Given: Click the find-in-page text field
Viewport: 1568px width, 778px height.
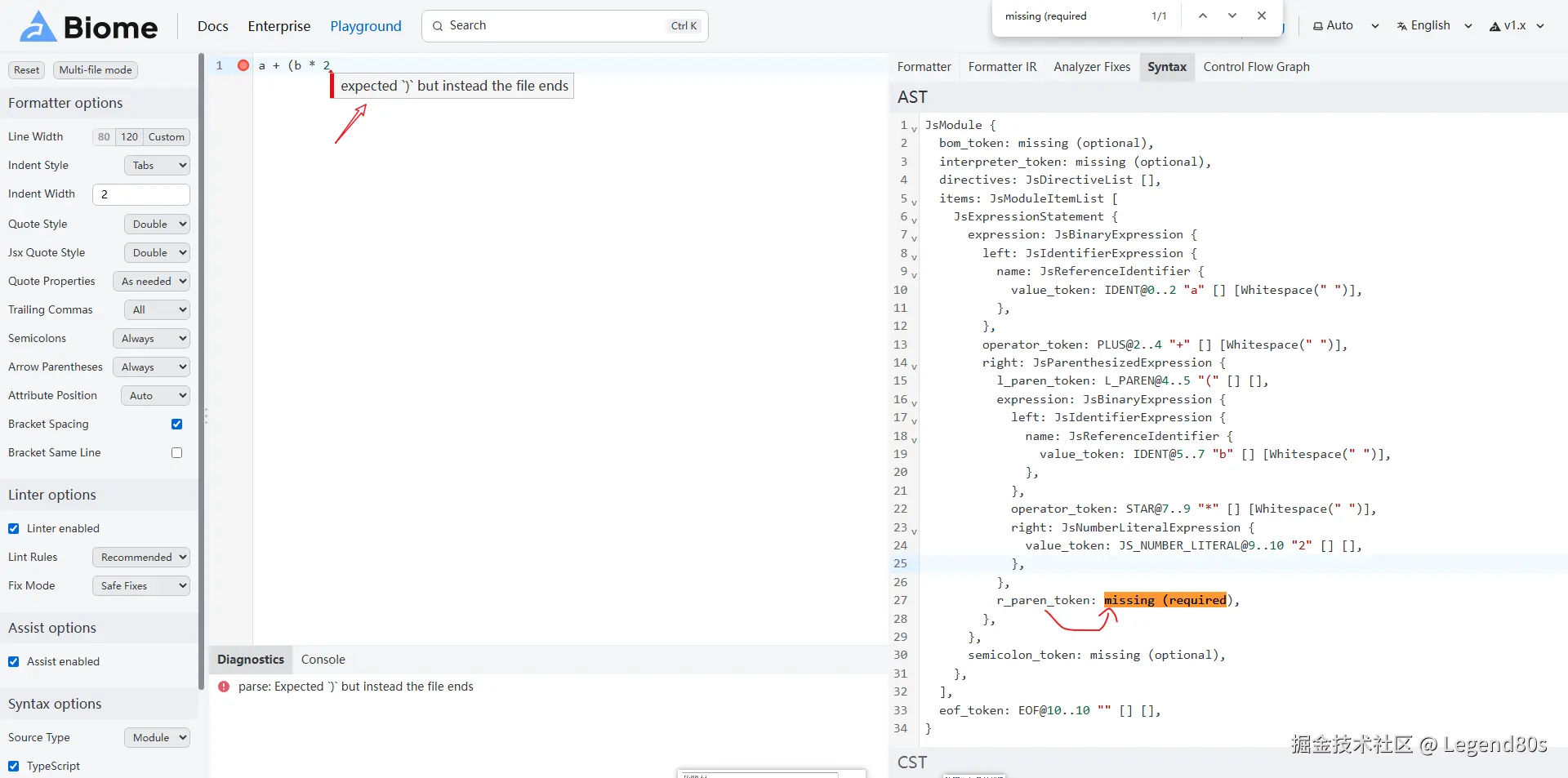Looking at the screenshot, I should click(x=1070, y=16).
